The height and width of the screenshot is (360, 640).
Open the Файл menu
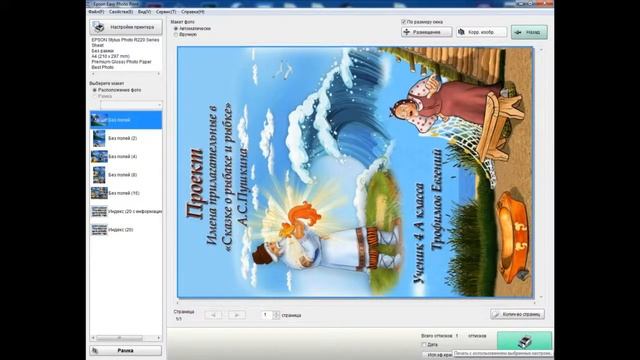click(96, 12)
